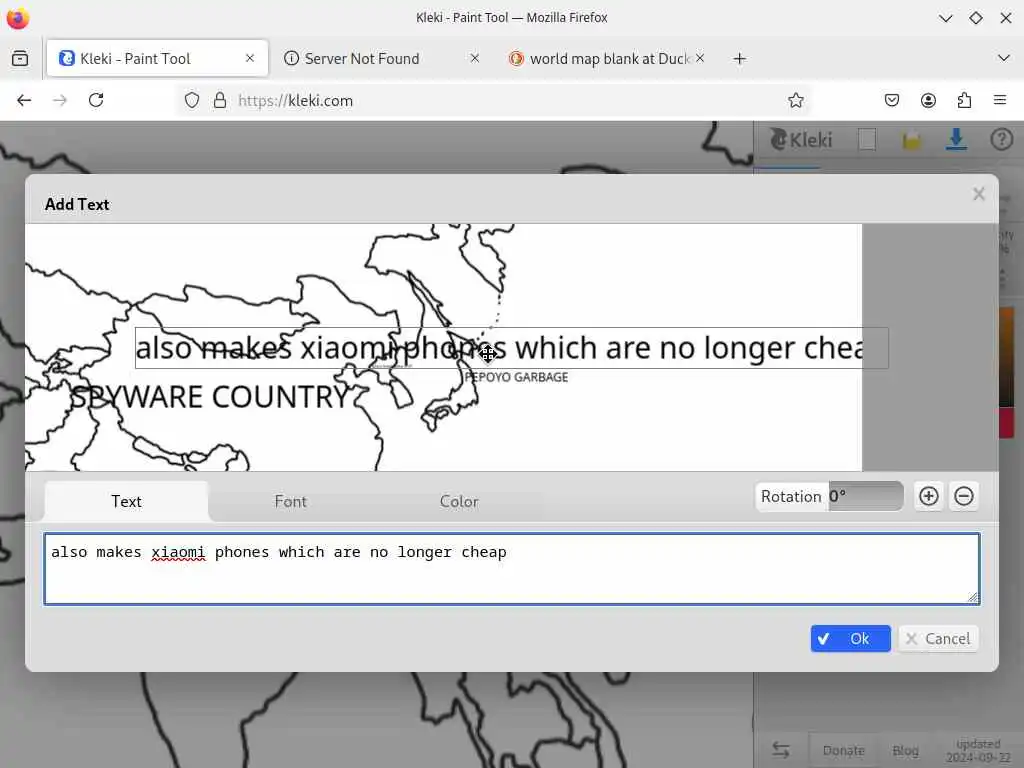The height and width of the screenshot is (768, 1024).
Task: Close the Add Text dialog with X
Action: [978, 194]
